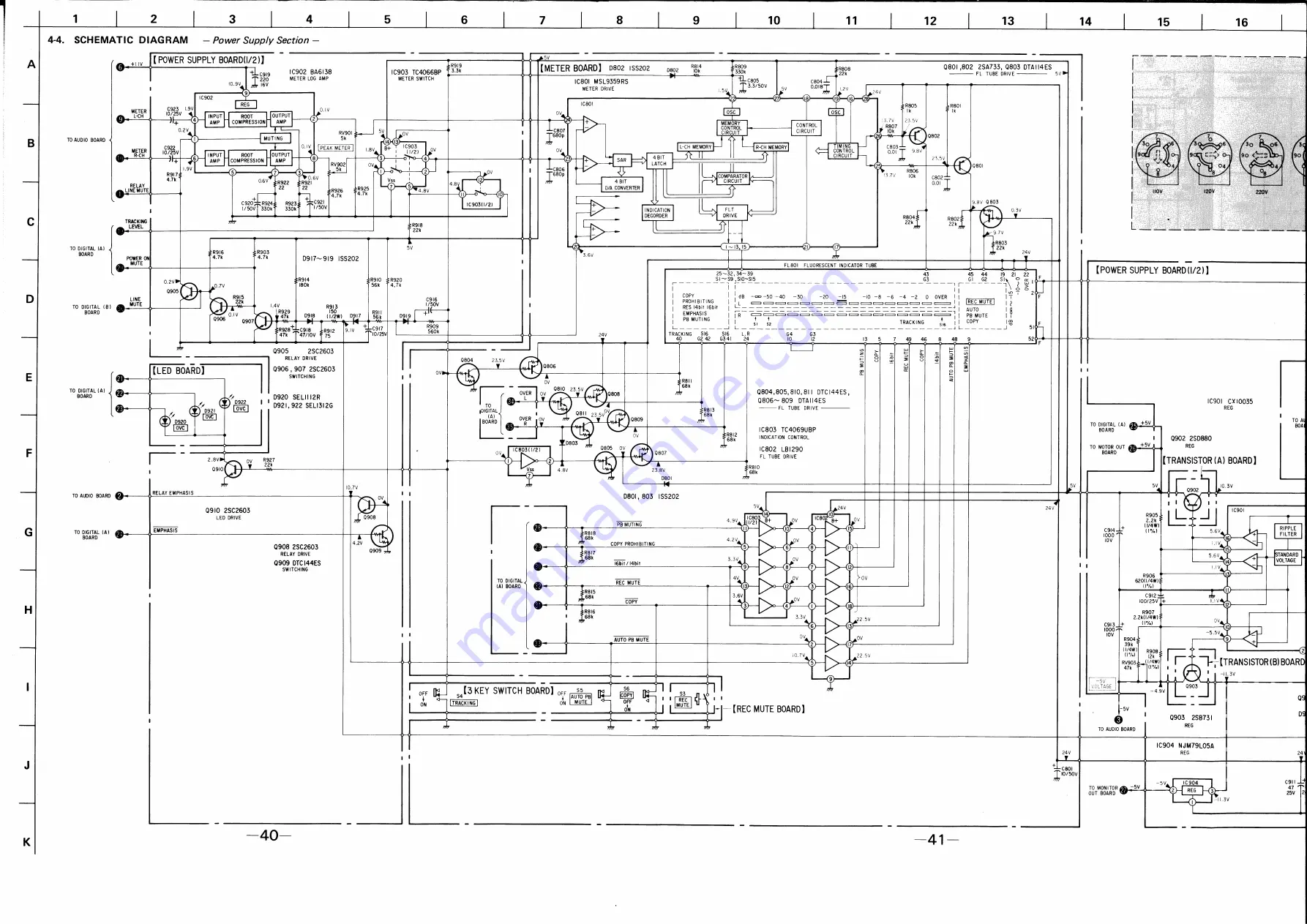Select transistor symbol Q909
Viewport: 1307px width, 924px height.
pos(381,536)
